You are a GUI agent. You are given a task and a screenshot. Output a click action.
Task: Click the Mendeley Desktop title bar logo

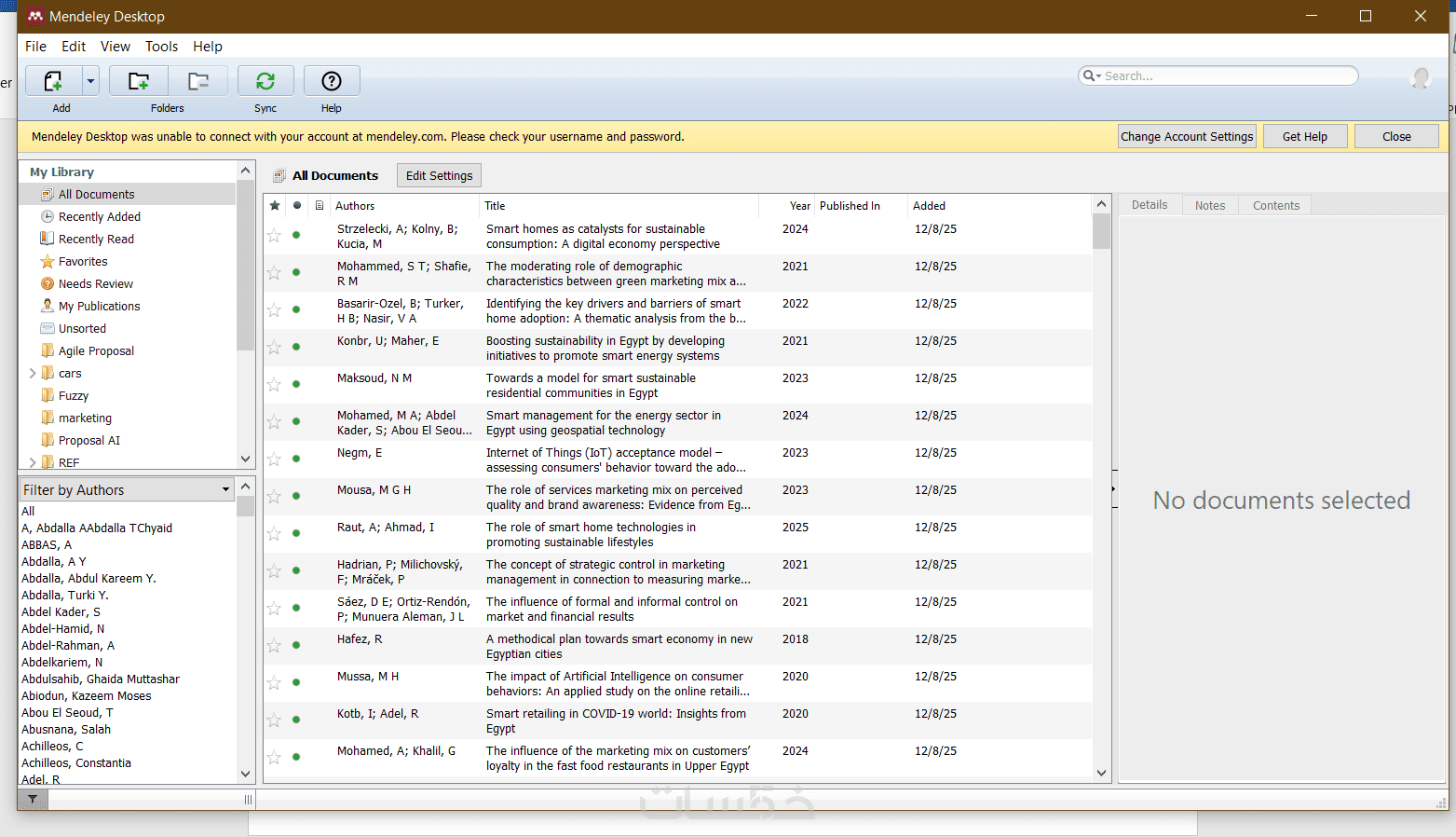(35, 17)
